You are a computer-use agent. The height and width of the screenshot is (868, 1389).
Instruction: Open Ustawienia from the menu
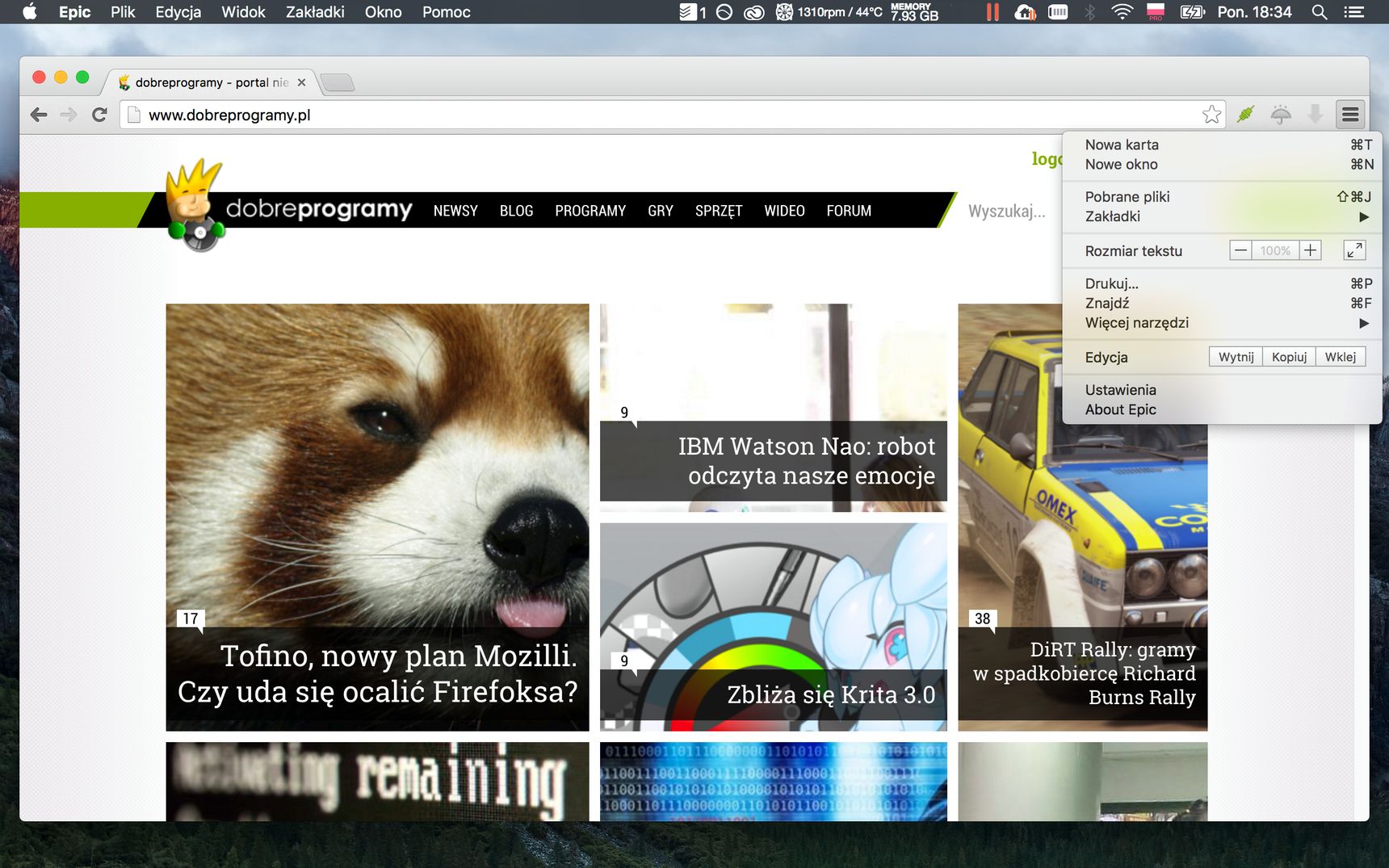(1222, 390)
